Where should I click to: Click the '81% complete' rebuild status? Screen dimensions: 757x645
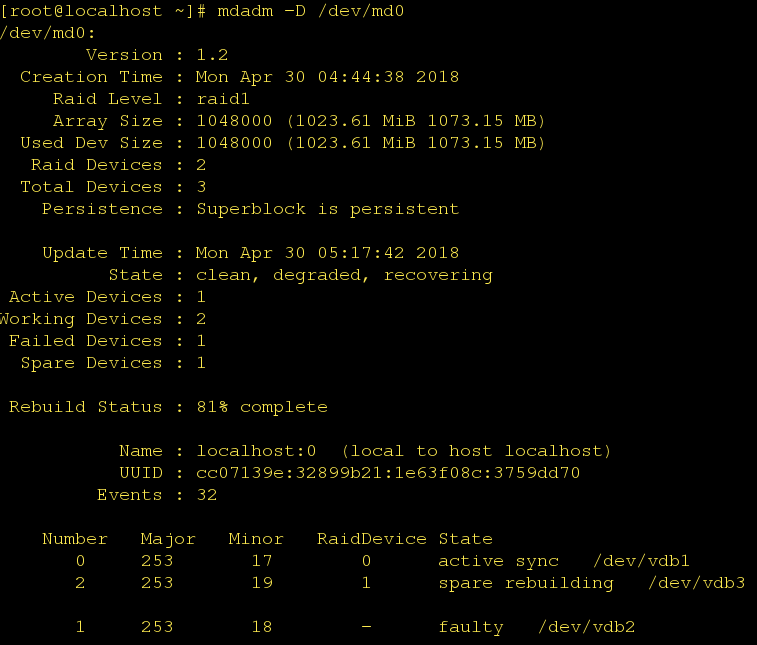(261, 407)
